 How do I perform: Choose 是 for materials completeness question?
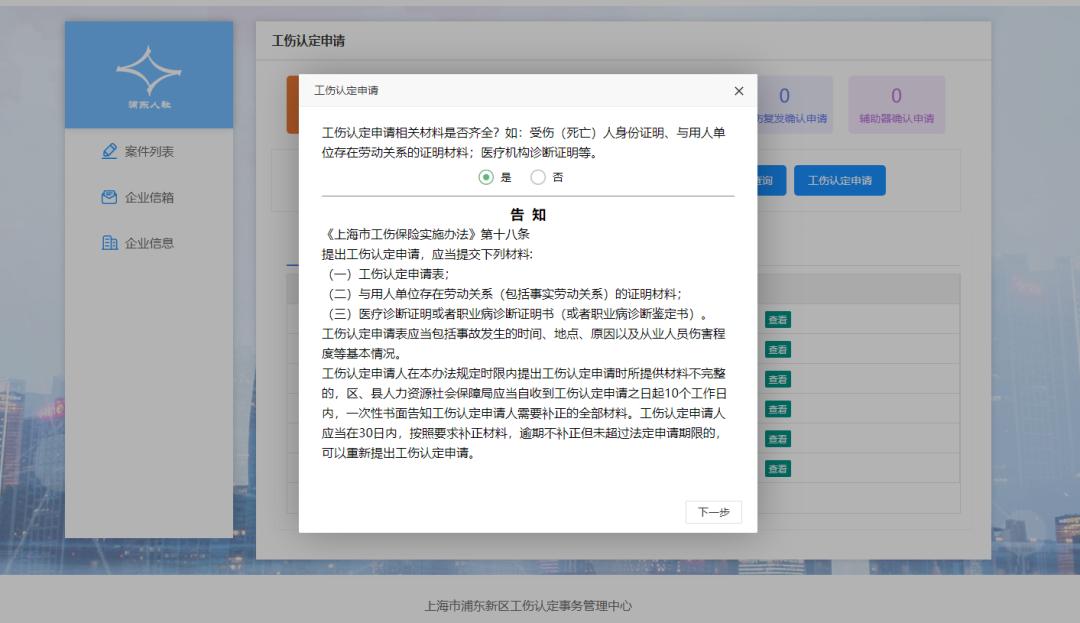(487, 176)
